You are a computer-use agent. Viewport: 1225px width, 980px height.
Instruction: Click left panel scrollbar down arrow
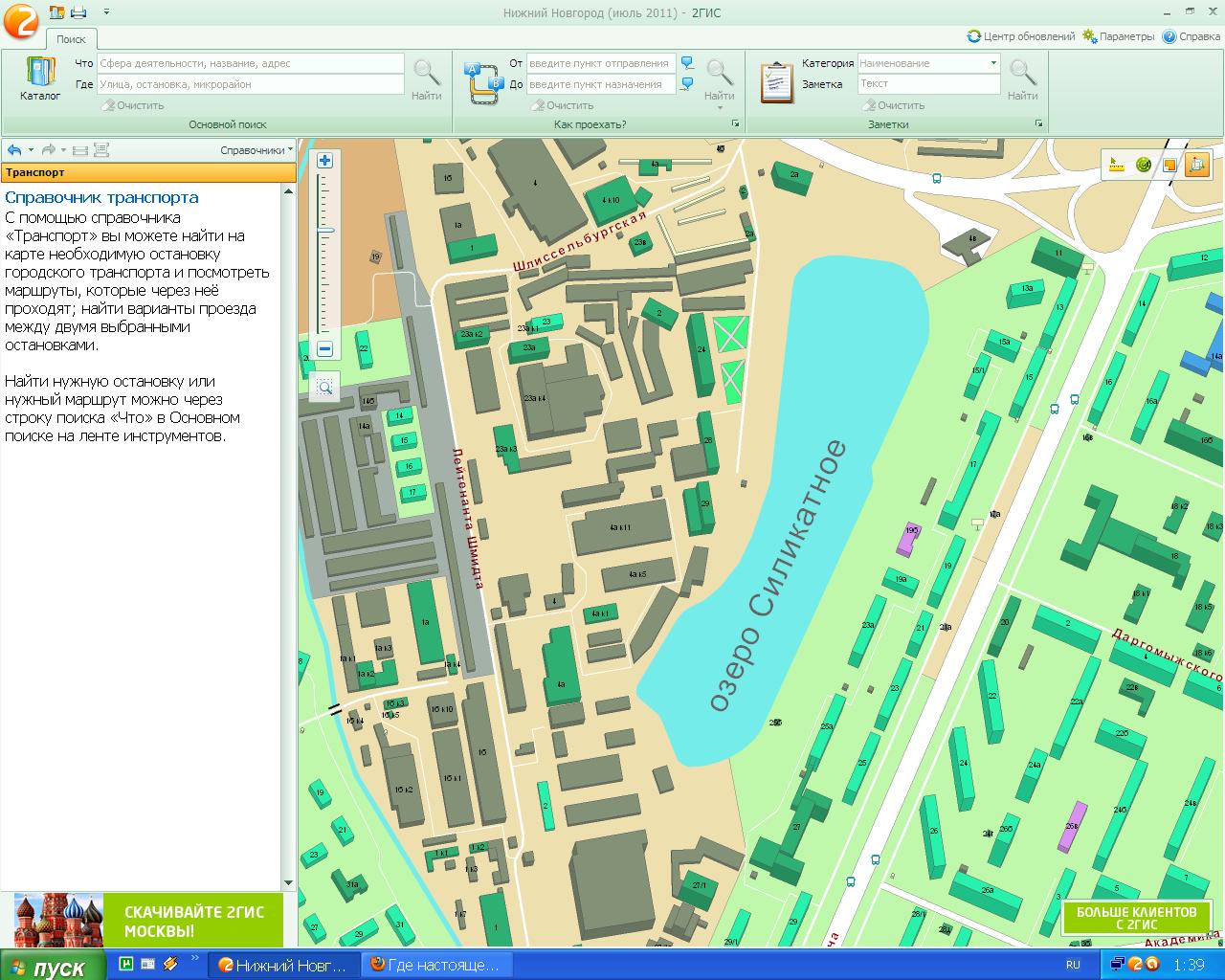point(289,882)
